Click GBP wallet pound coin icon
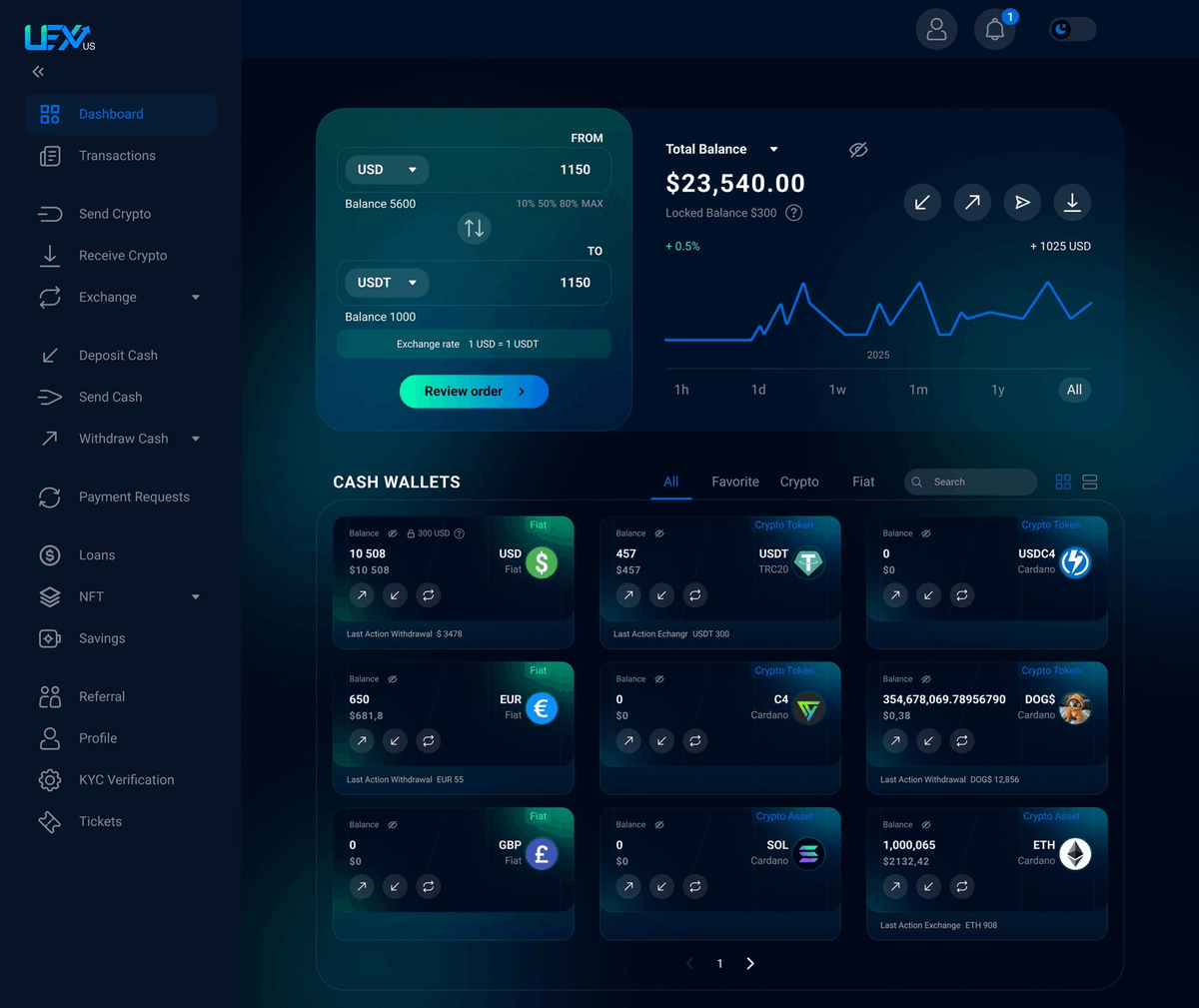 542,854
